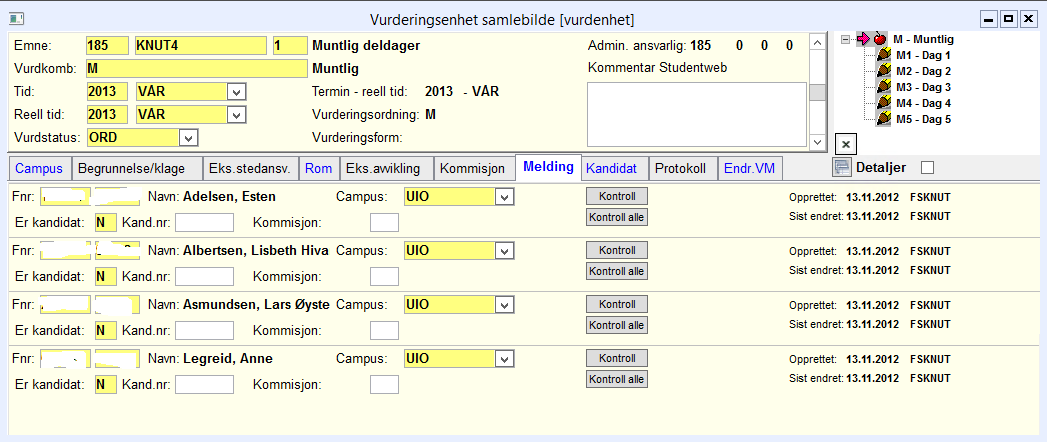The height and width of the screenshot is (442, 1047).
Task: Click the Emne version field showing 1
Action: 290,45
